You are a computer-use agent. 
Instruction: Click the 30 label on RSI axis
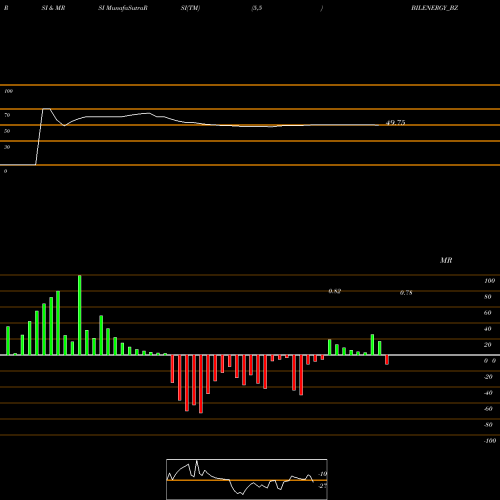point(7,147)
